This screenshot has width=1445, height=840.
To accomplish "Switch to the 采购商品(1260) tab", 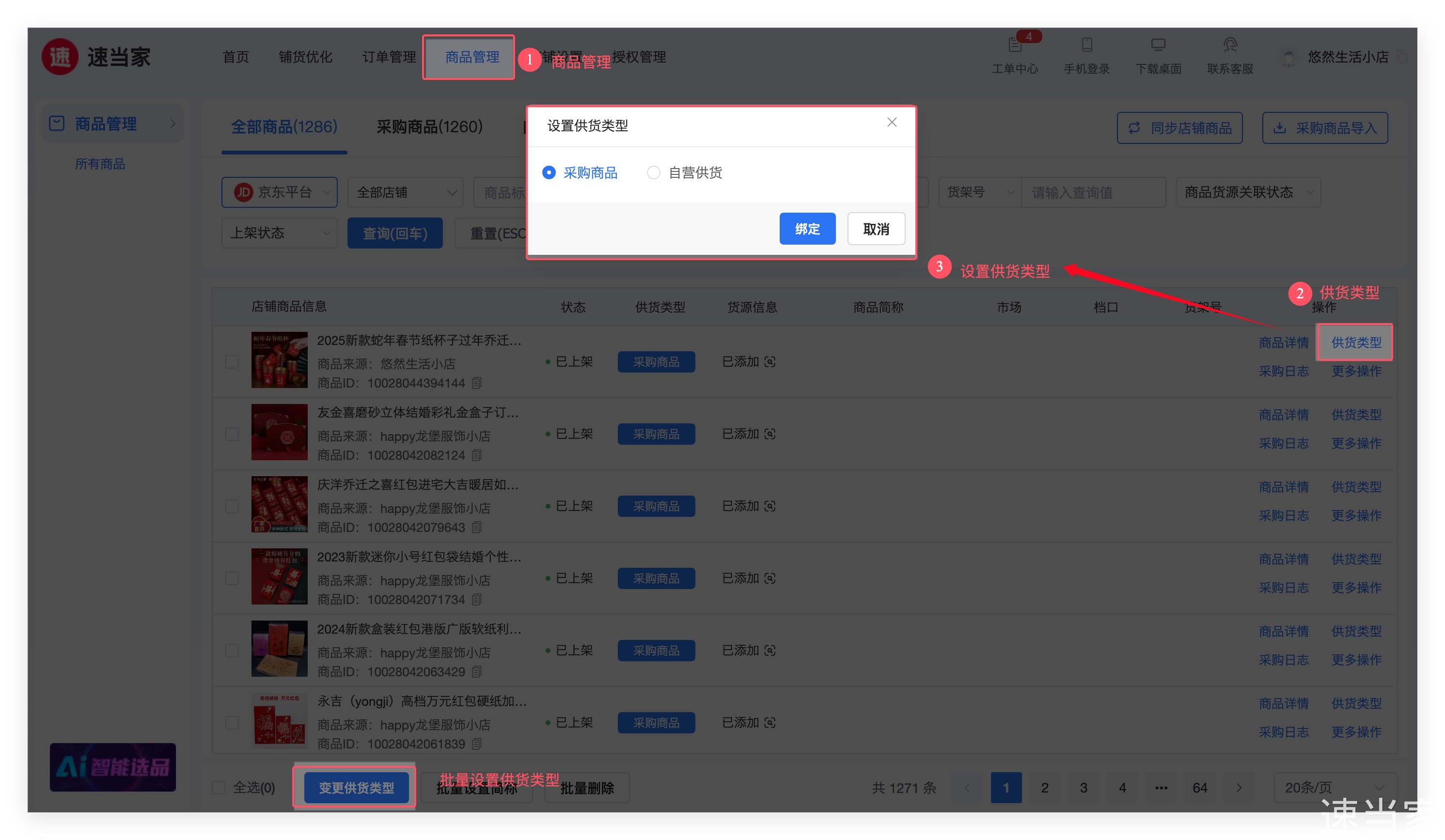I will click(429, 127).
